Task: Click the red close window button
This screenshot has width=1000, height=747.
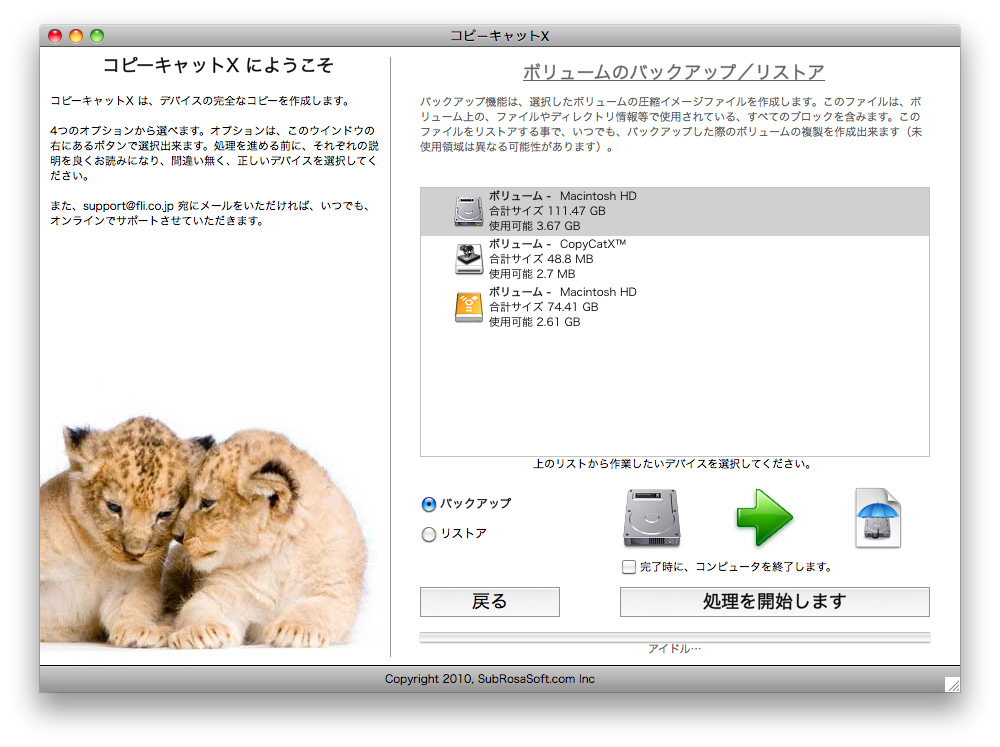Action: [55, 36]
